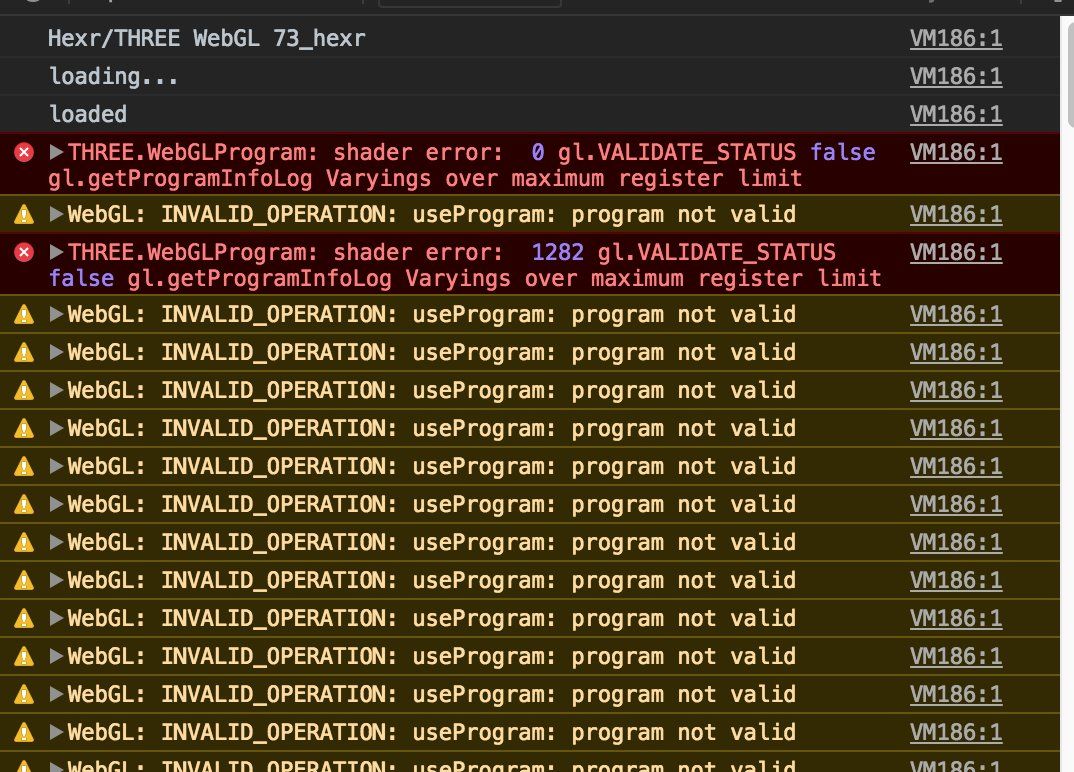The image size is (1074, 772).
Task: Click the warning icon between the two shader errors
Action: [23, 214]
